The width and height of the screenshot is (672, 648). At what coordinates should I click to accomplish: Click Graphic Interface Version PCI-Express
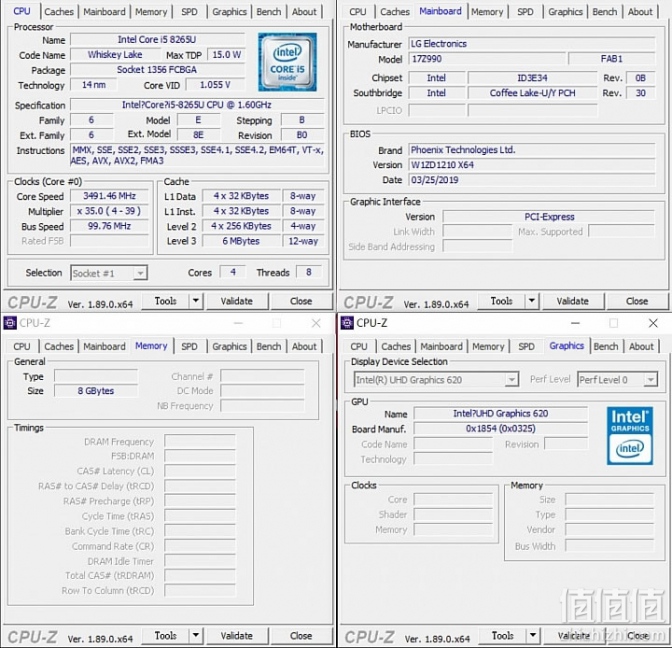point(549,217)
